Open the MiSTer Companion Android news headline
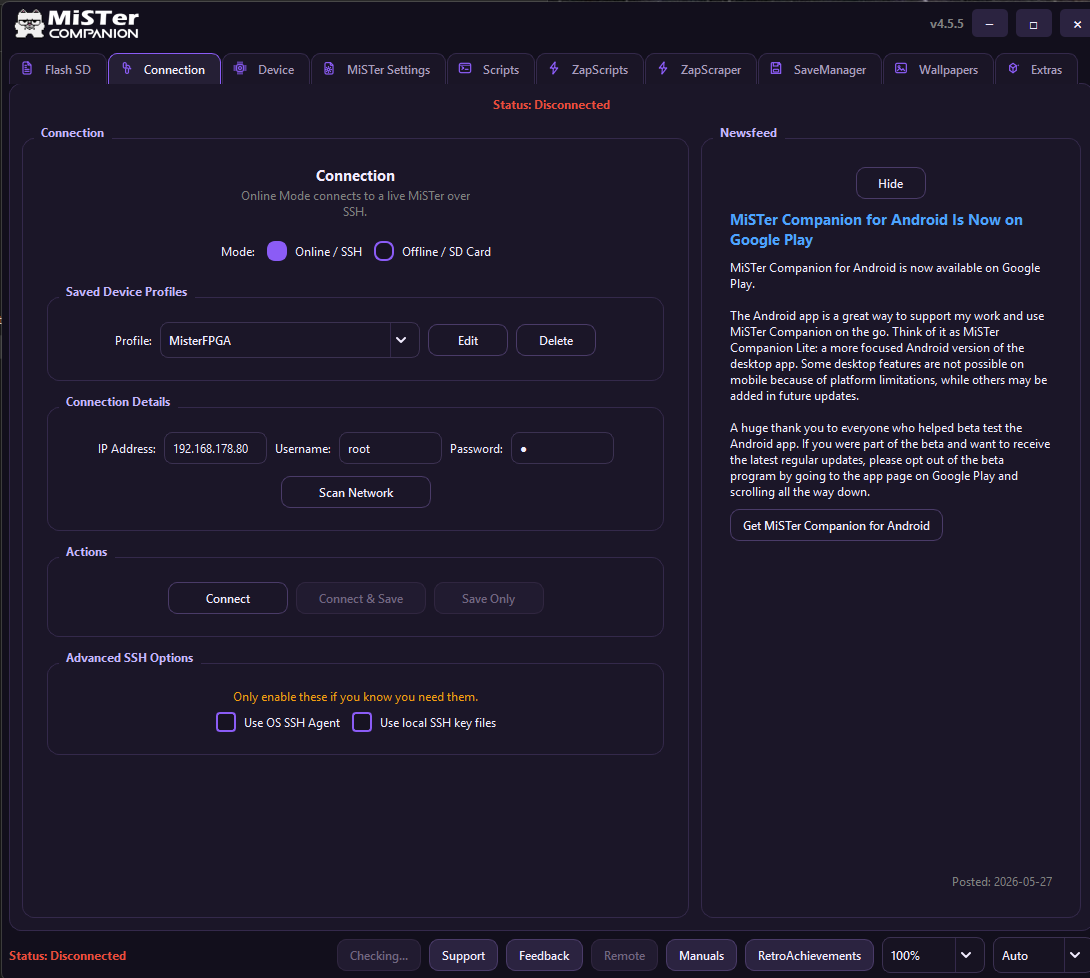Screen dimensions: 1090x978 click(876, 229)
